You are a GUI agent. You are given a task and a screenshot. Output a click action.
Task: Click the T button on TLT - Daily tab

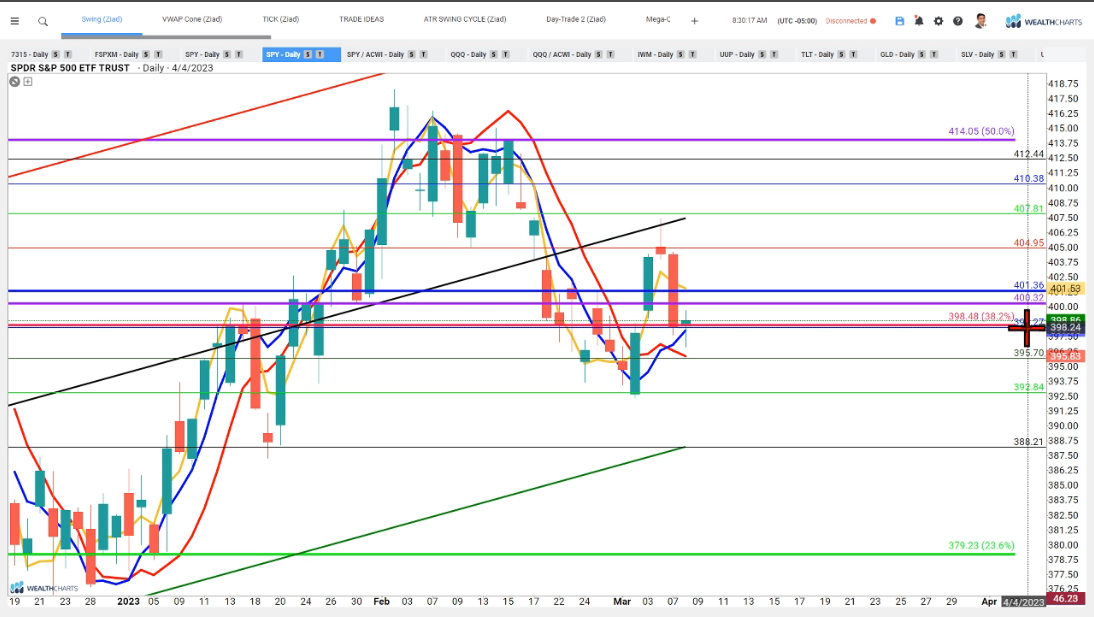click(x=853, y=54)
